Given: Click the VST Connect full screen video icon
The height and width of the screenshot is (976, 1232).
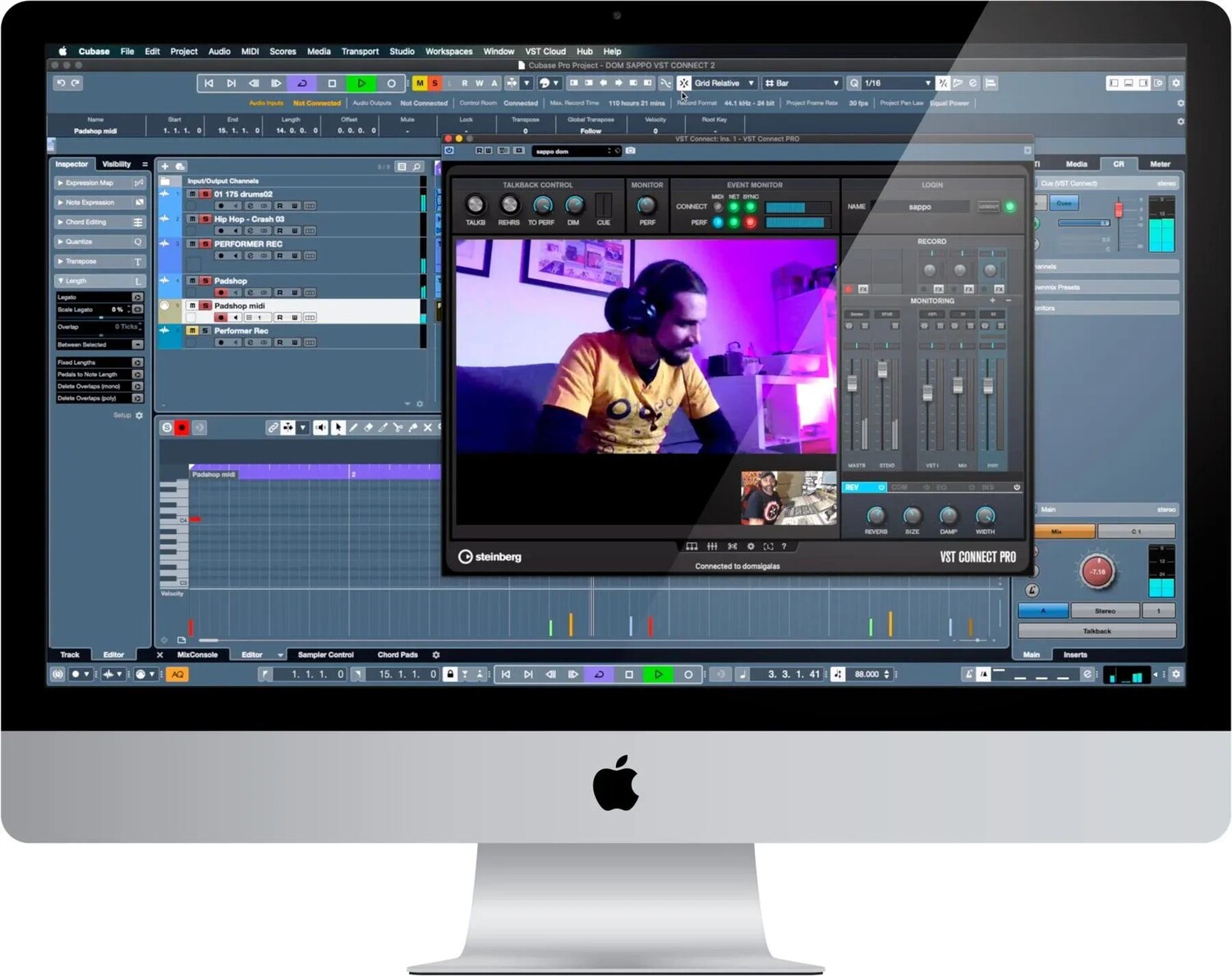Looking at the screenshot, I should coord(768,546).
